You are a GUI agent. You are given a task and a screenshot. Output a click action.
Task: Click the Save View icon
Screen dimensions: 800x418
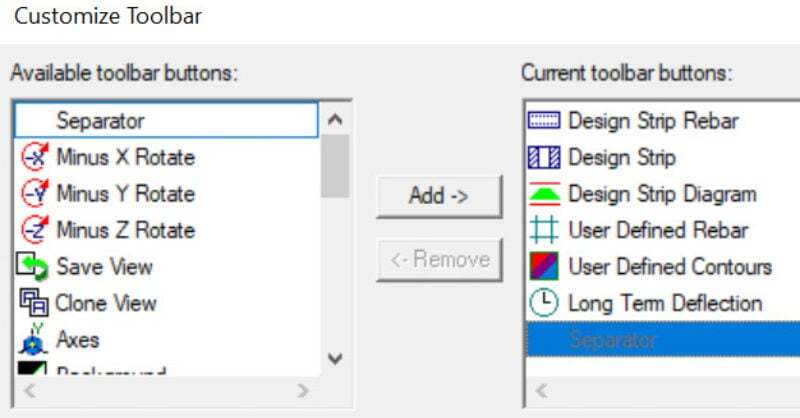click(x=36, y=267)
